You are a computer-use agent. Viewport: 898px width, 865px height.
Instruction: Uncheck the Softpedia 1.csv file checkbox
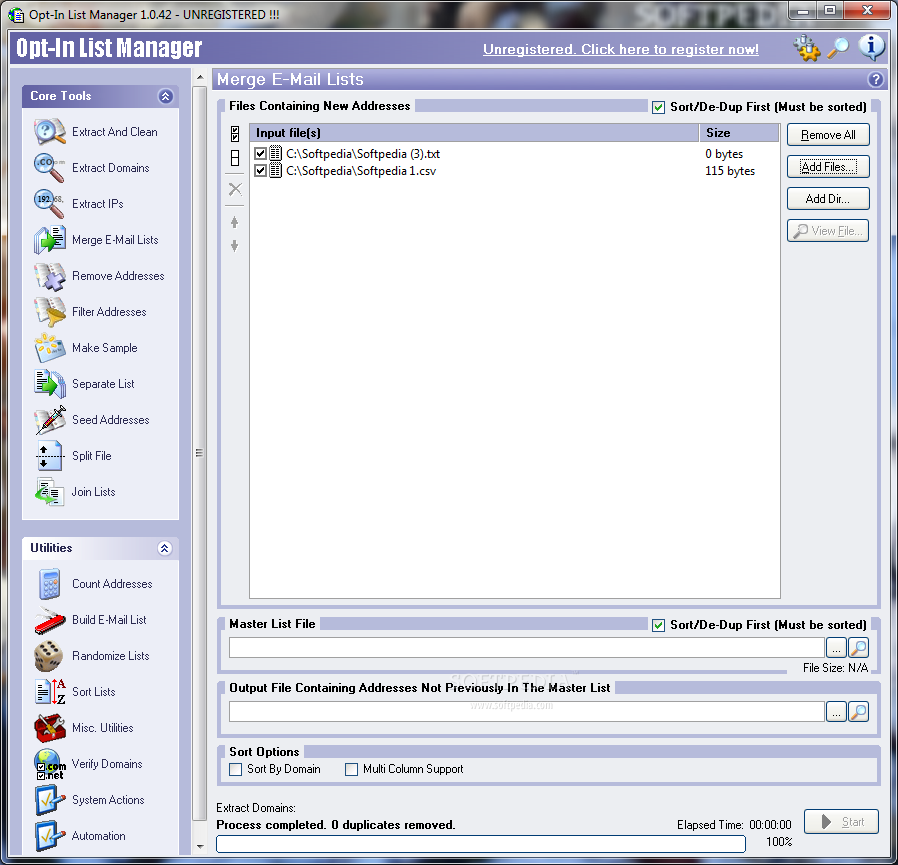(261, 171)
